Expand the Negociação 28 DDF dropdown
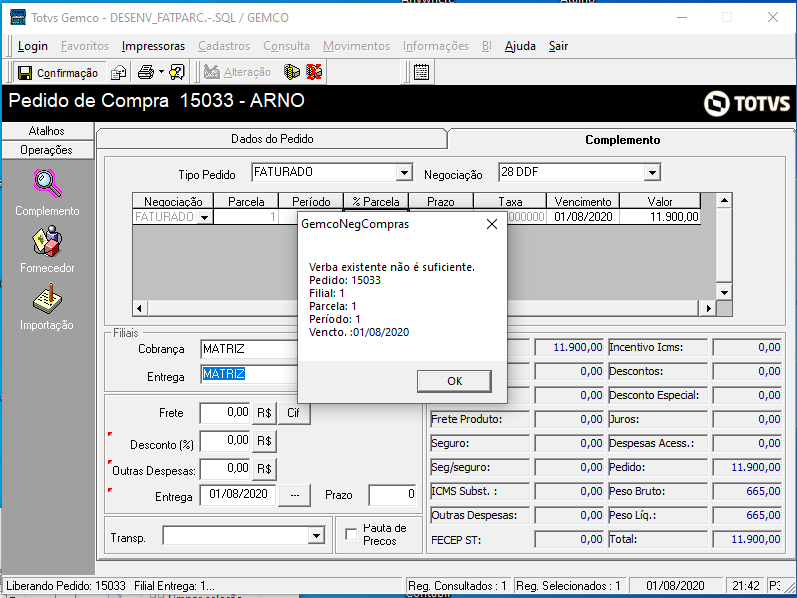 click(x=652, y=173)
